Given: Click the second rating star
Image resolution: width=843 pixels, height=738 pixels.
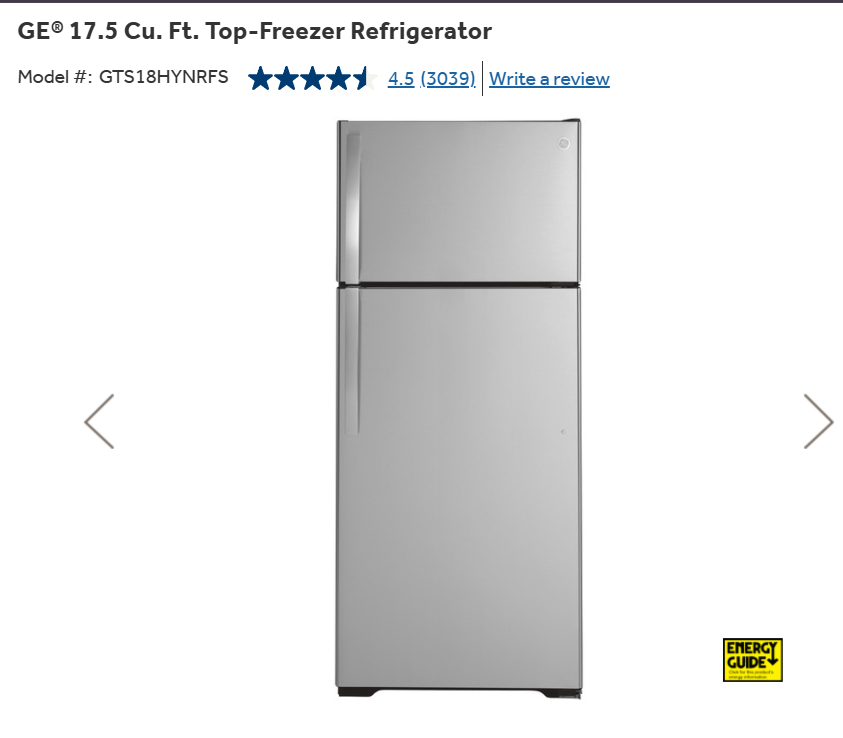Looking at the screenshot, I should coord(286,78).
